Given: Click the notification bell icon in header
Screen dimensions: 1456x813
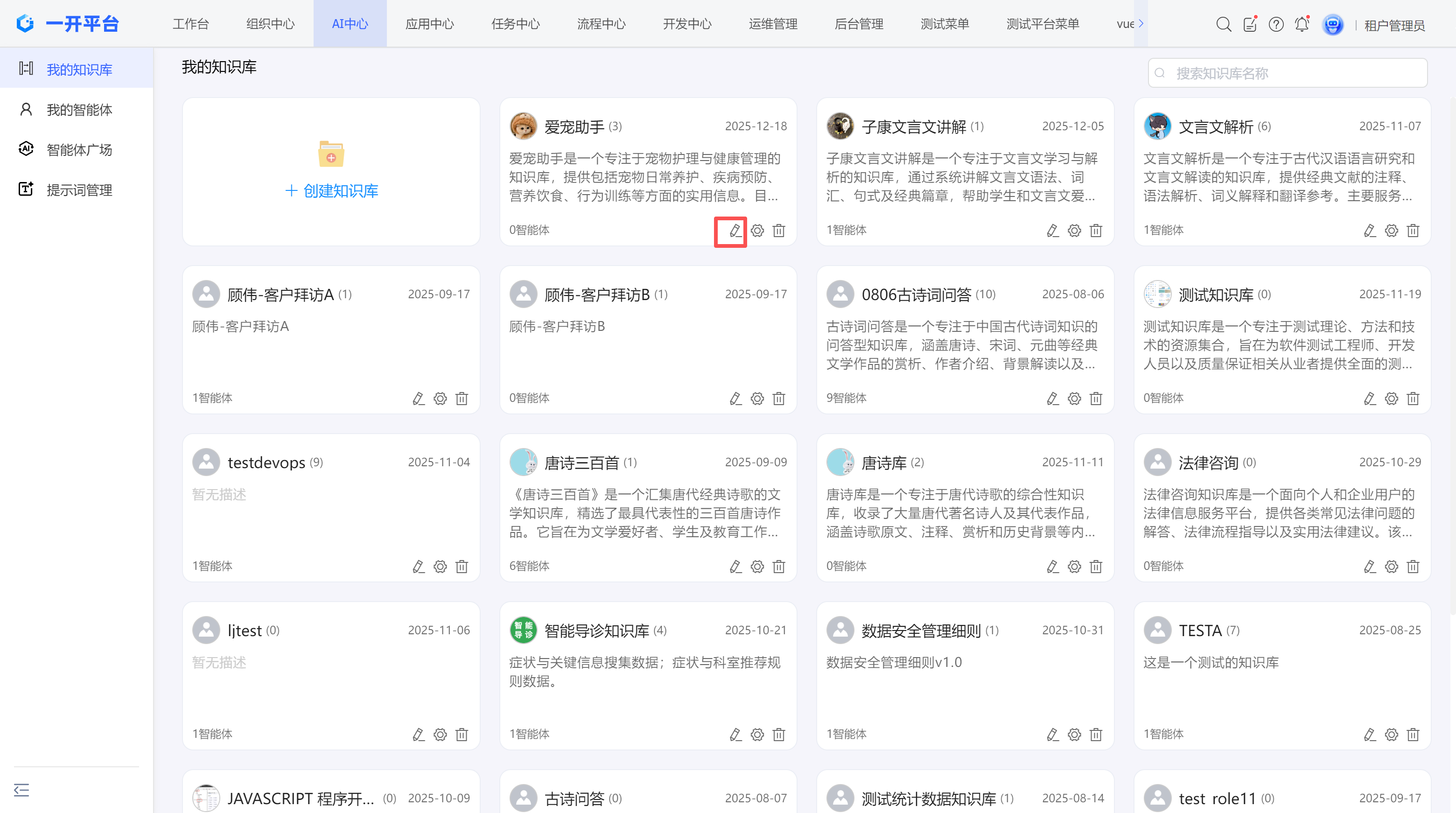Looking at the screenshot, I should pyautogui.click(x=1302, y=24).
